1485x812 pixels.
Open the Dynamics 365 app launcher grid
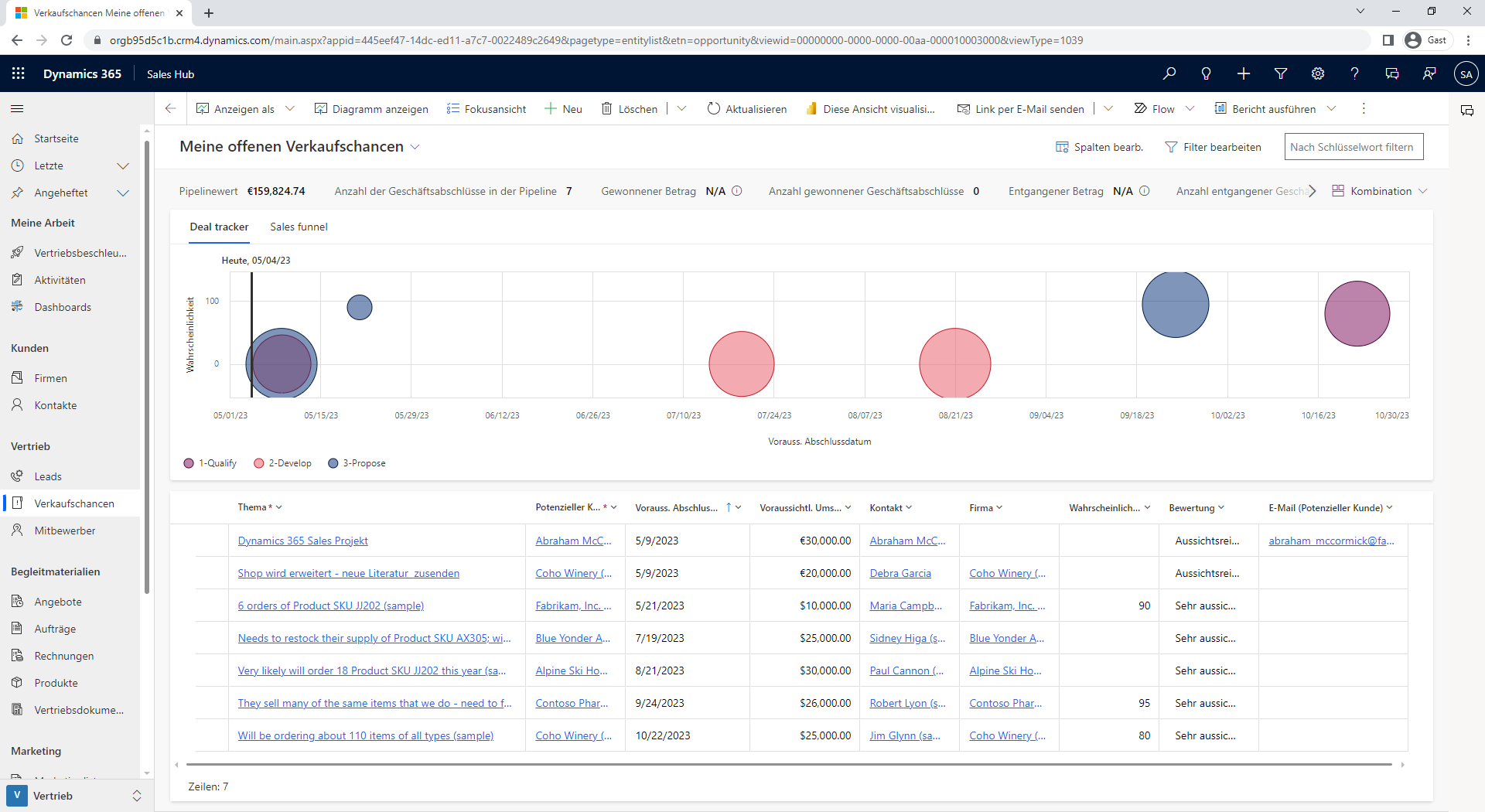(x=19, y=73)
